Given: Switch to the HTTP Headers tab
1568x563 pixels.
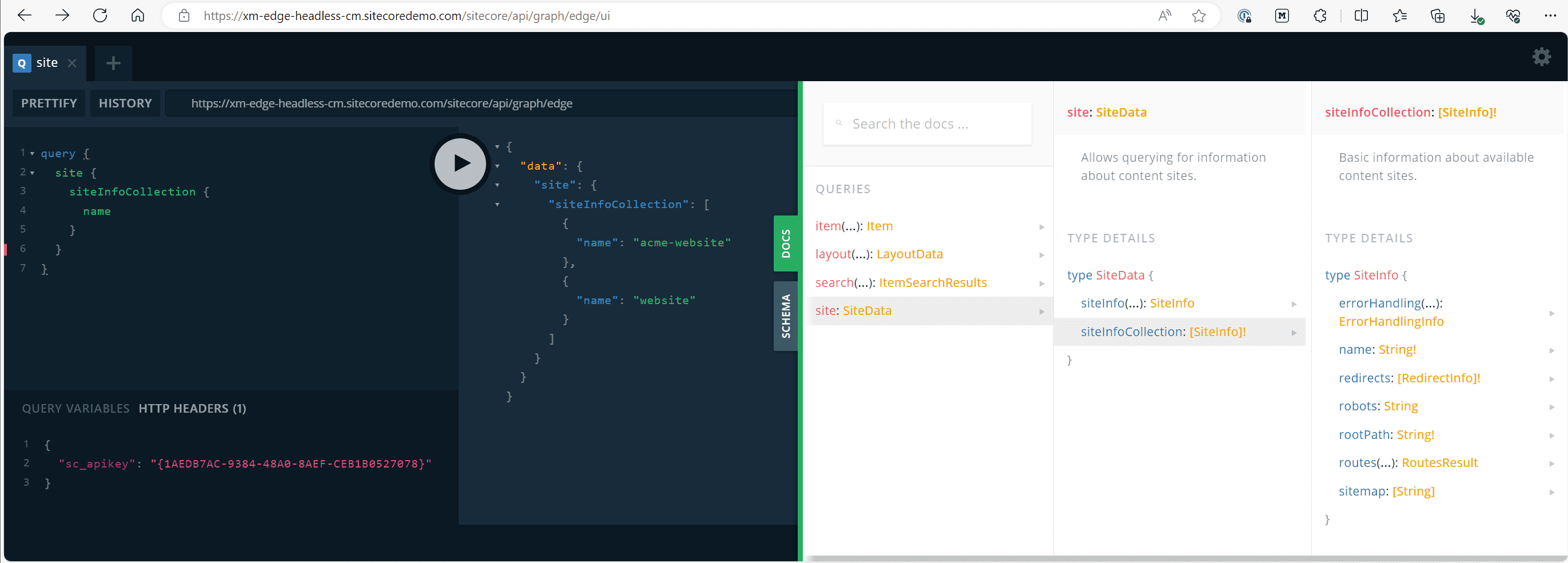Looking at the screenshot, I should [192, 409].
